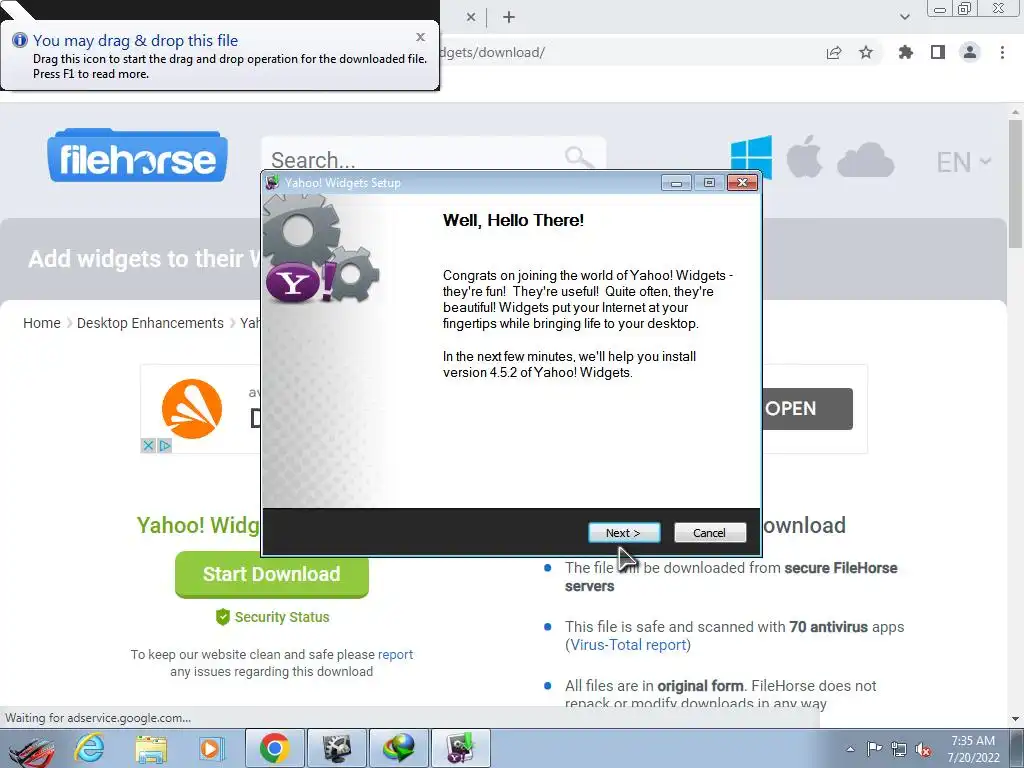Click the Yahoo! Widgets Setup title icon
1024x768 pixels.
[273, 183]
